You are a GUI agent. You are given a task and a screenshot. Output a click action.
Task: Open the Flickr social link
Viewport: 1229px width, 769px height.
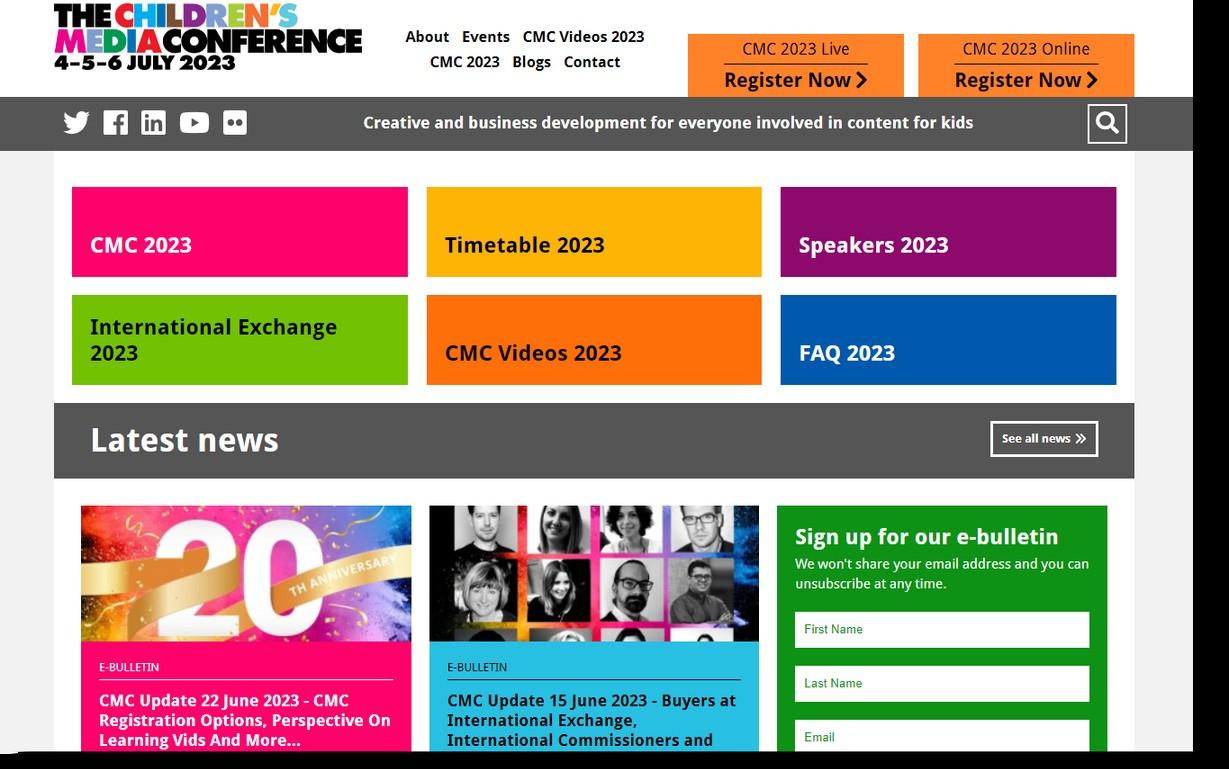pos(235,123)
